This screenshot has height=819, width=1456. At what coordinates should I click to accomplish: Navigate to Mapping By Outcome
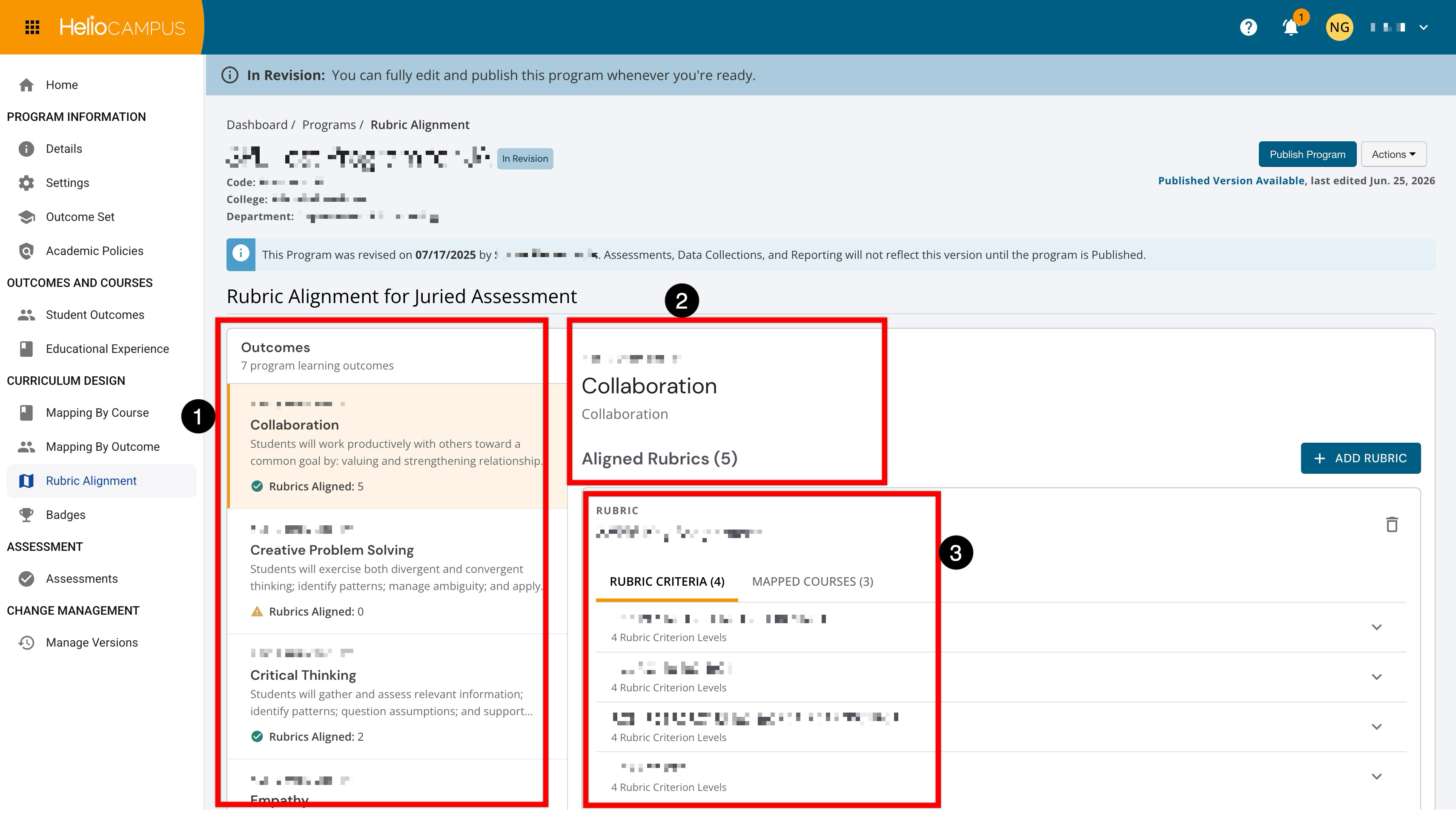coord(102,447)
